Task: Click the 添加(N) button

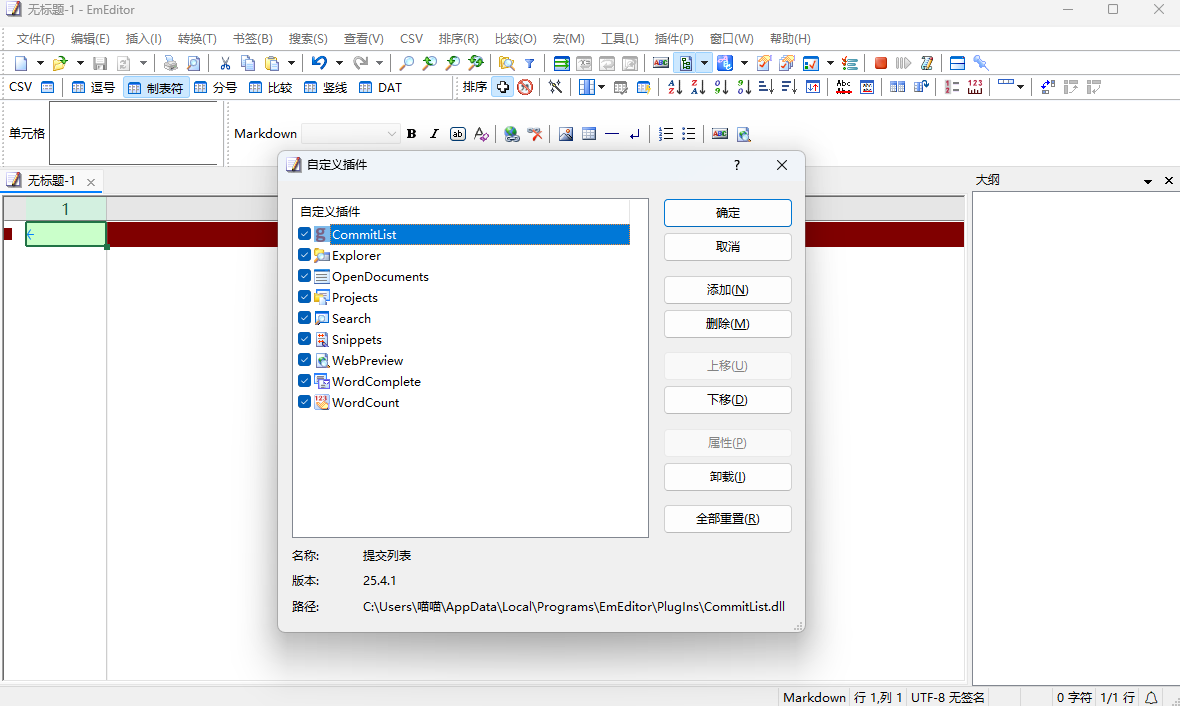Action: (727, 290)
